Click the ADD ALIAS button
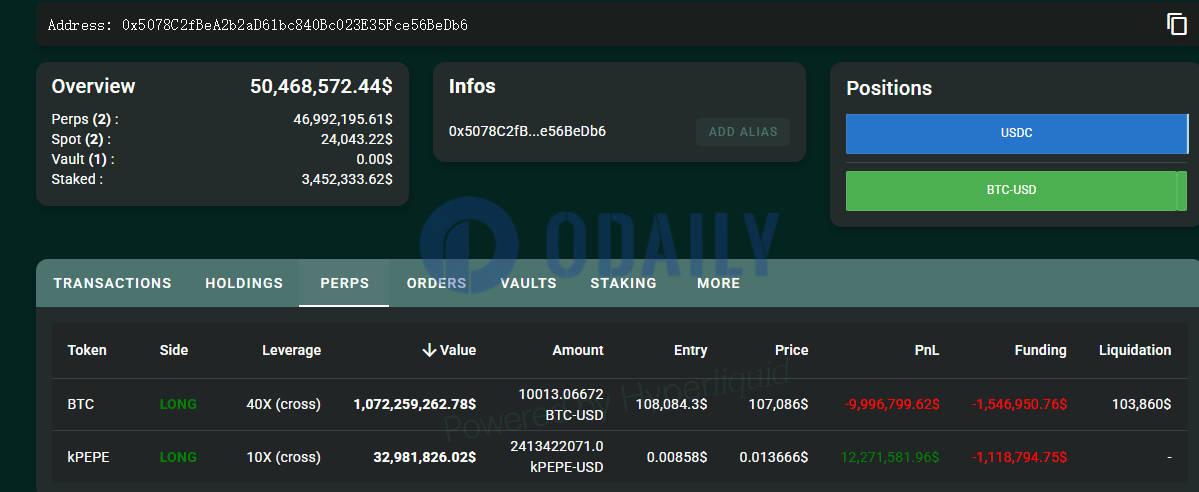This screenshot has width=1199, height=492. [742, 132]
